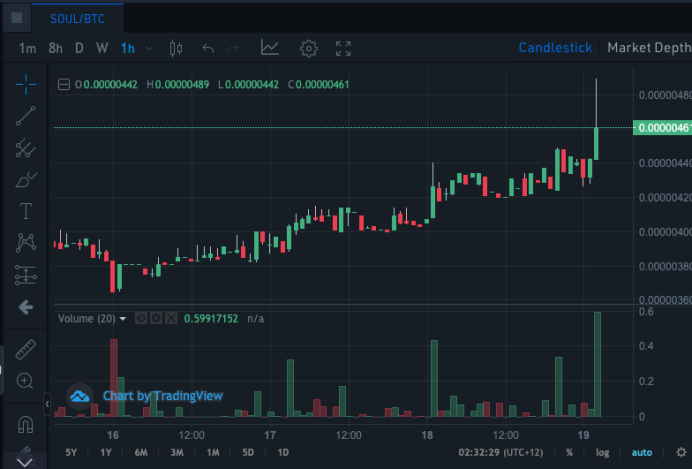Pick the brush drawing tool

(26, 180)
